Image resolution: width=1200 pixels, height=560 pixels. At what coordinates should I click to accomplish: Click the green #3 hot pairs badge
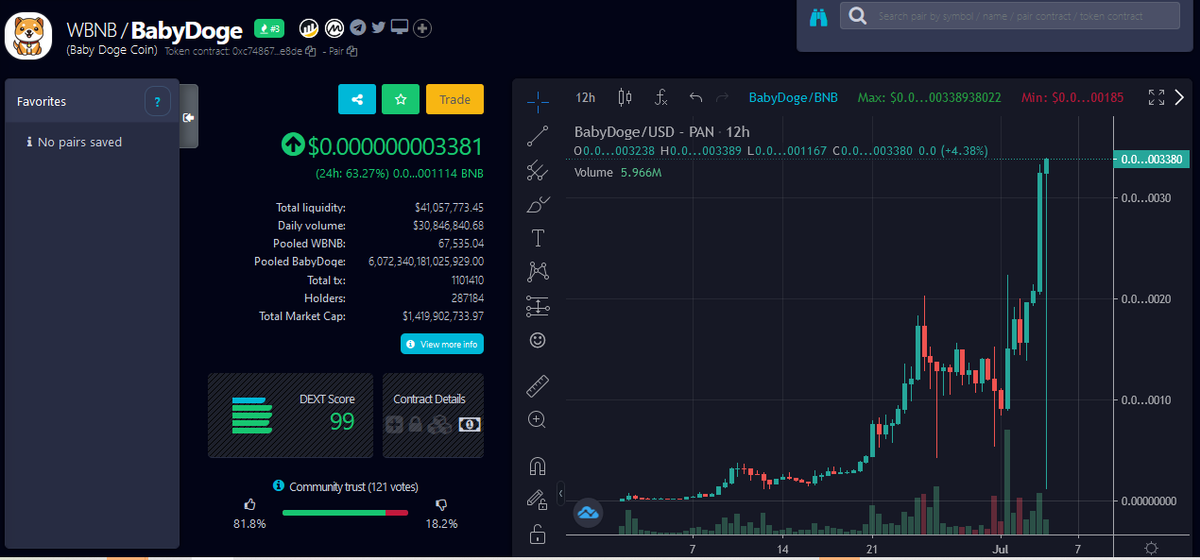(x=270, y=28)
